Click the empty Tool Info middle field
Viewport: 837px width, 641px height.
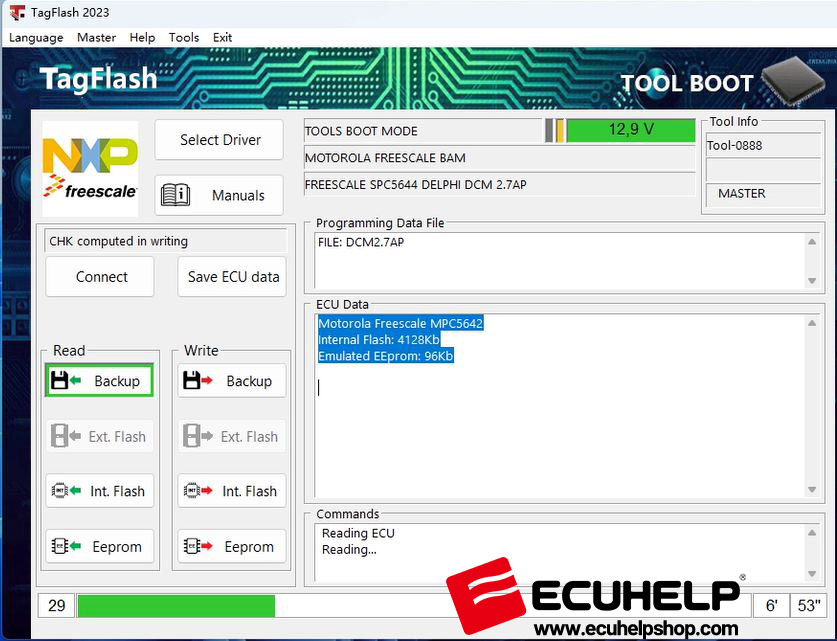pos(763,170)
